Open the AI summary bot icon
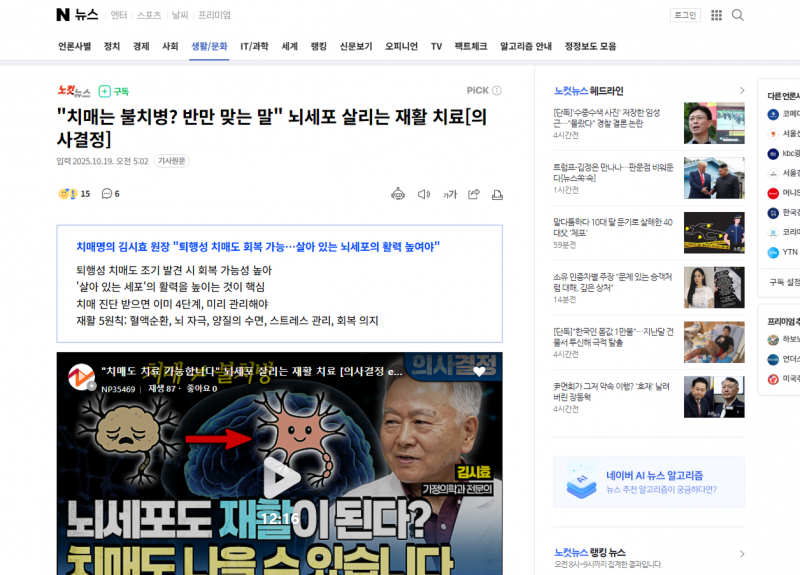This screenshot has height=575, width=800. (398, 194)
